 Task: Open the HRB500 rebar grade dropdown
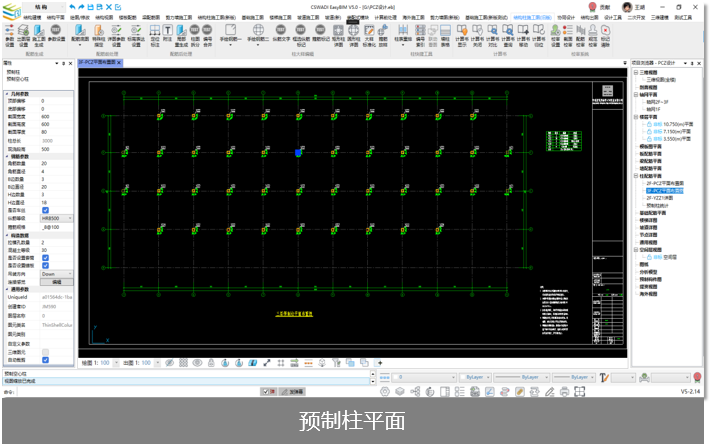(x=56, y=217)
